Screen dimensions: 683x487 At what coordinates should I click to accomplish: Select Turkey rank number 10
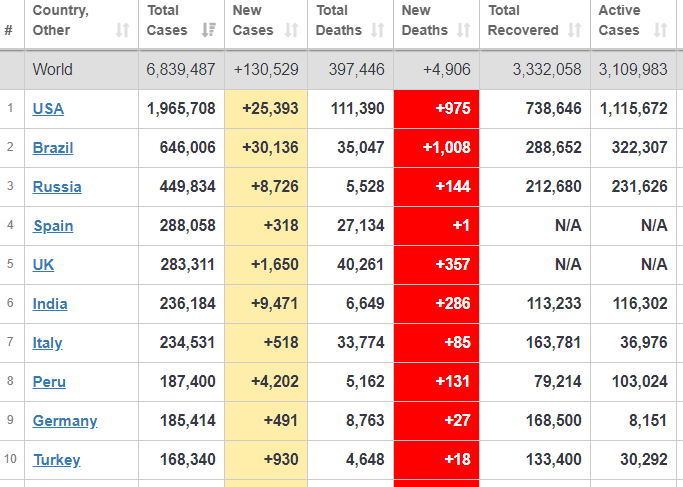coord(10,459)
